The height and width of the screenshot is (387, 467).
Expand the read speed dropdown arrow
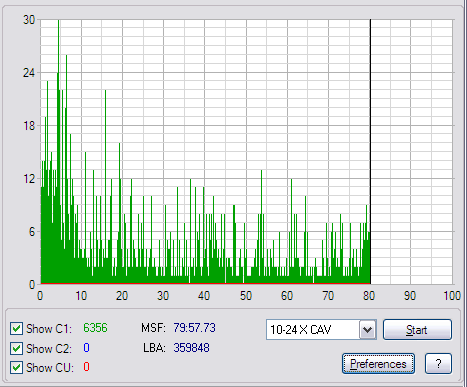pos(367,330)
